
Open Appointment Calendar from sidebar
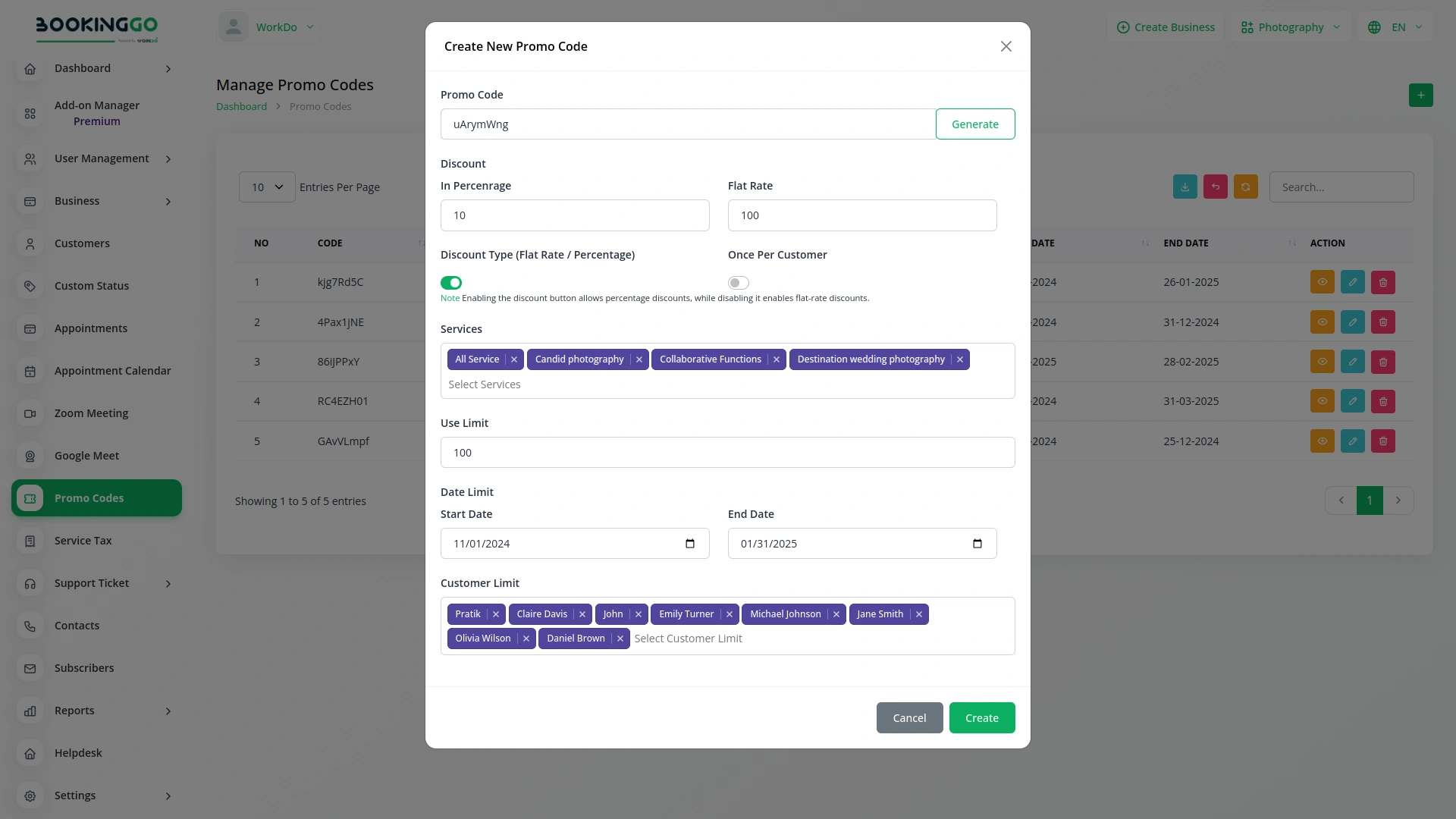(112, 371)
